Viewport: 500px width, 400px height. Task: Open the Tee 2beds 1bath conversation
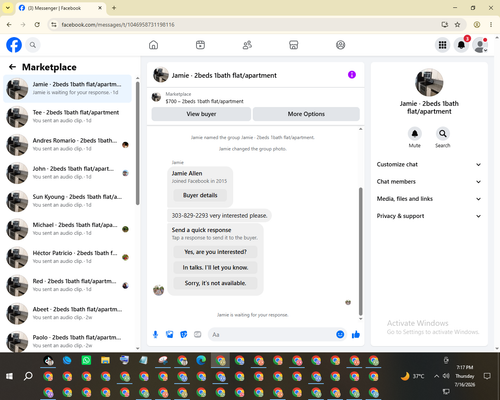click(x=68, y=117)
